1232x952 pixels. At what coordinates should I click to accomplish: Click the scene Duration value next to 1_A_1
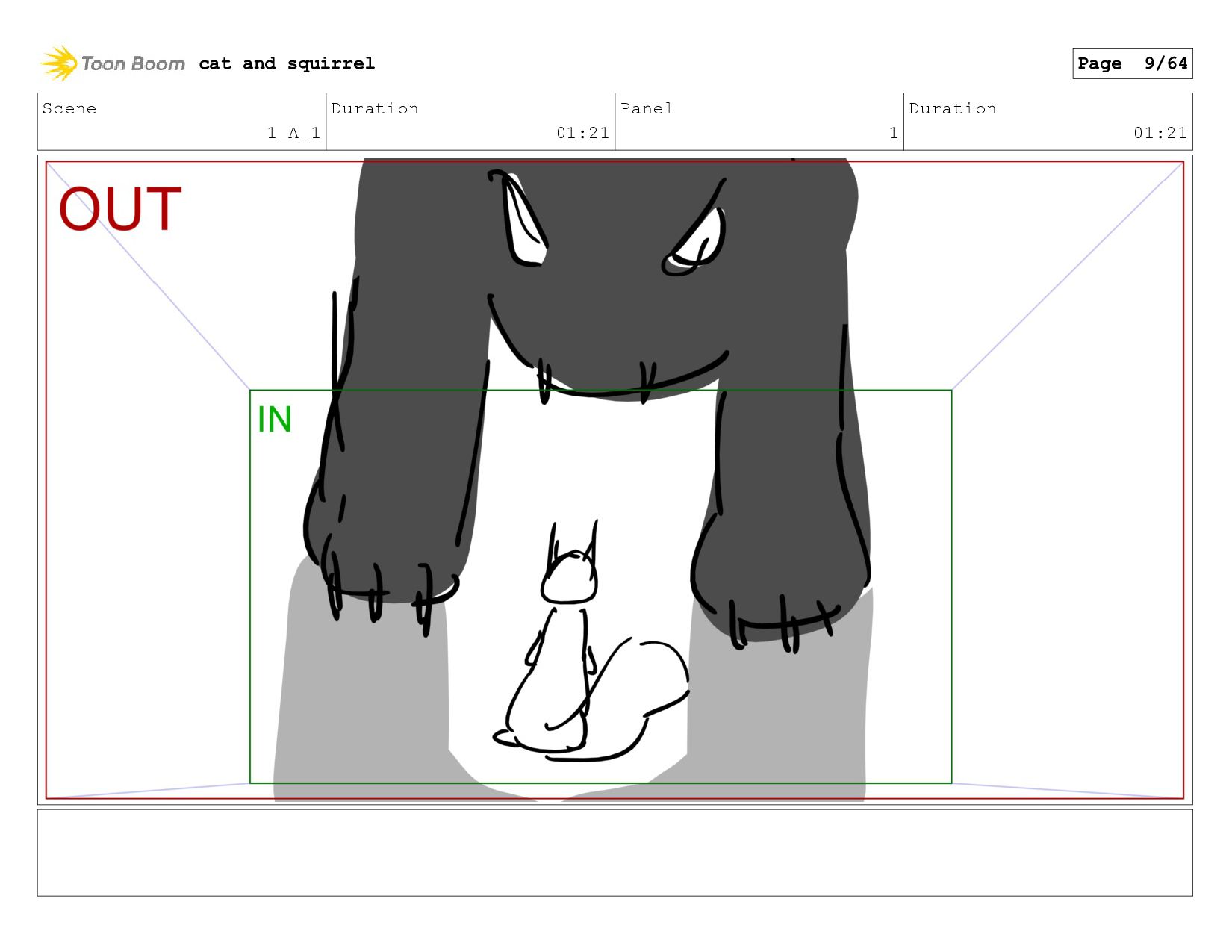pos(582,133)
